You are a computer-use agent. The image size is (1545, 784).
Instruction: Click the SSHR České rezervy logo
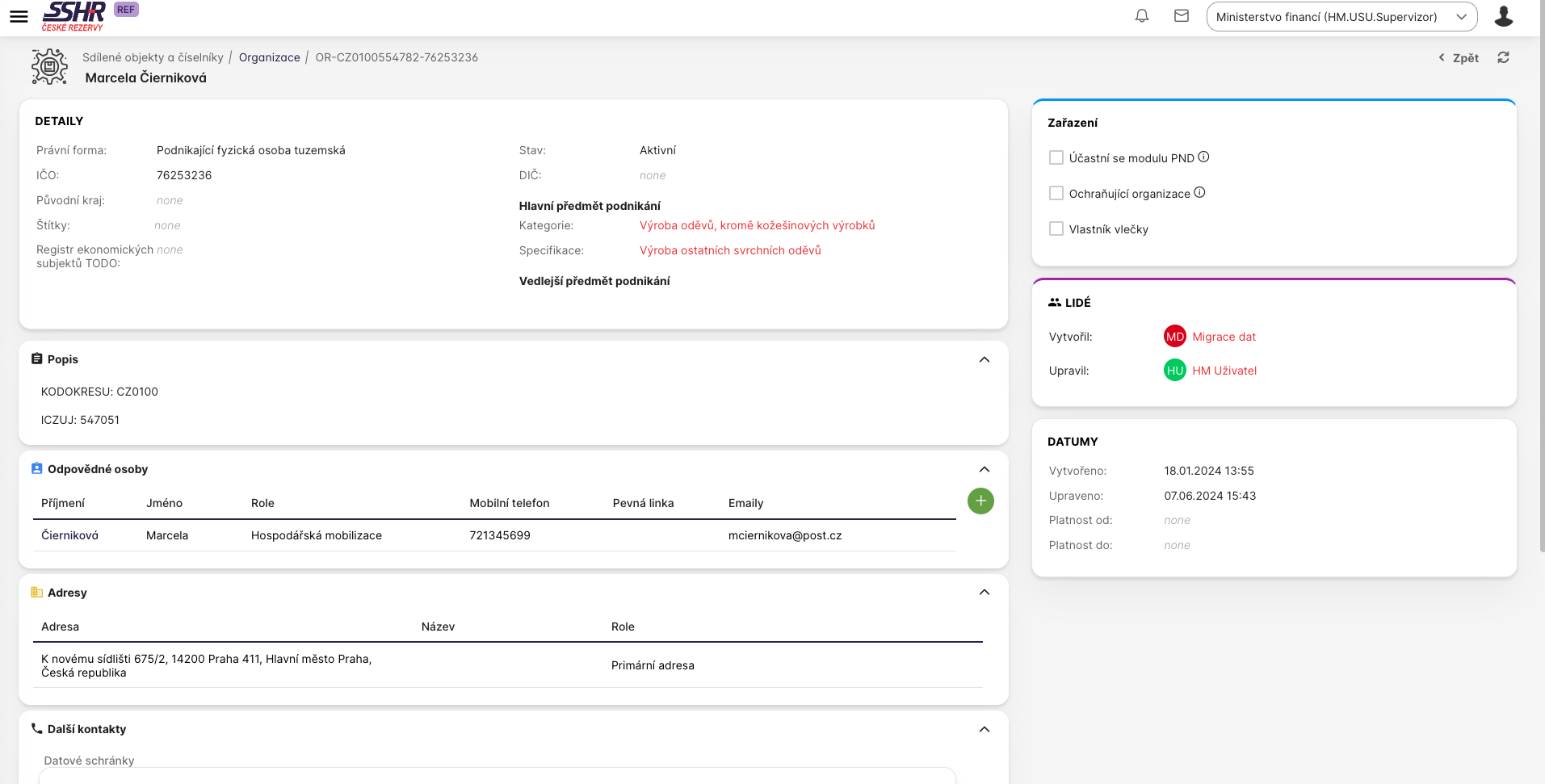point(73,16)
